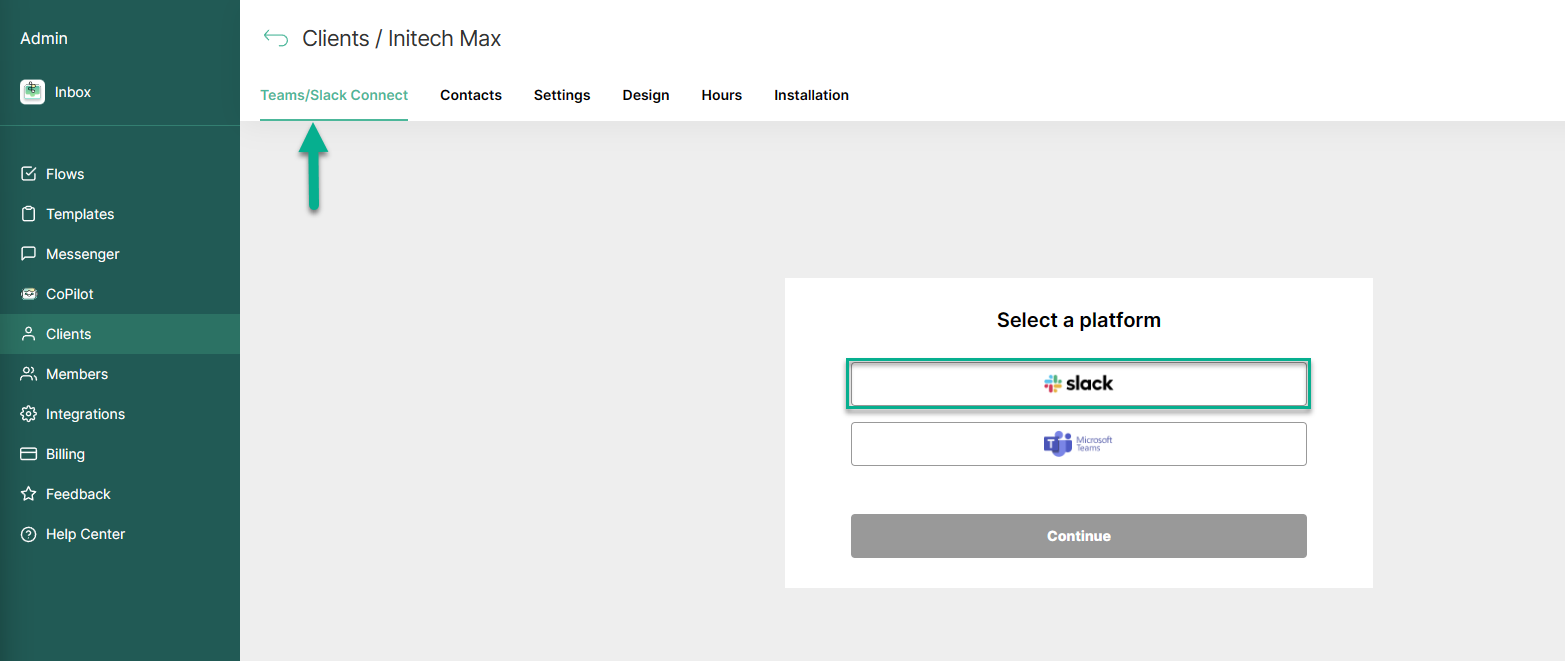Click the Members people icon
This screenshot has height=661, width=1565.
[29, 374]
